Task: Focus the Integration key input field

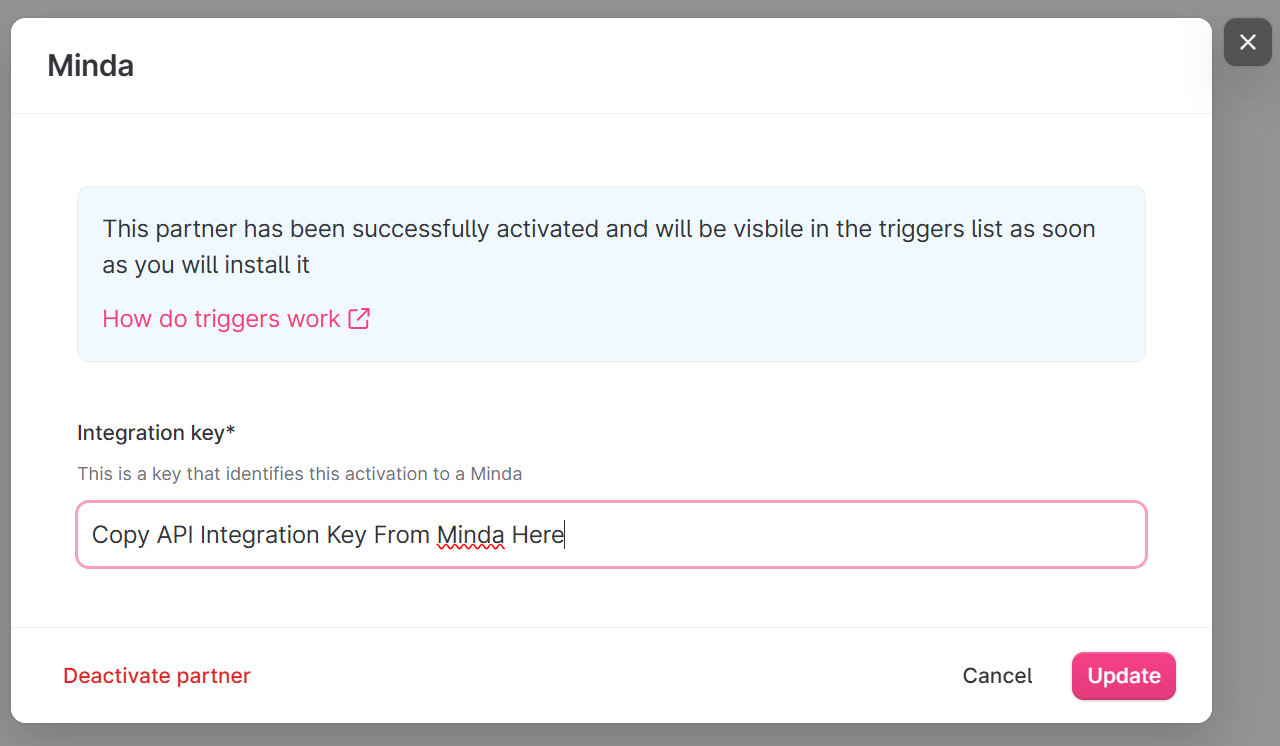Action: [850, 535]
